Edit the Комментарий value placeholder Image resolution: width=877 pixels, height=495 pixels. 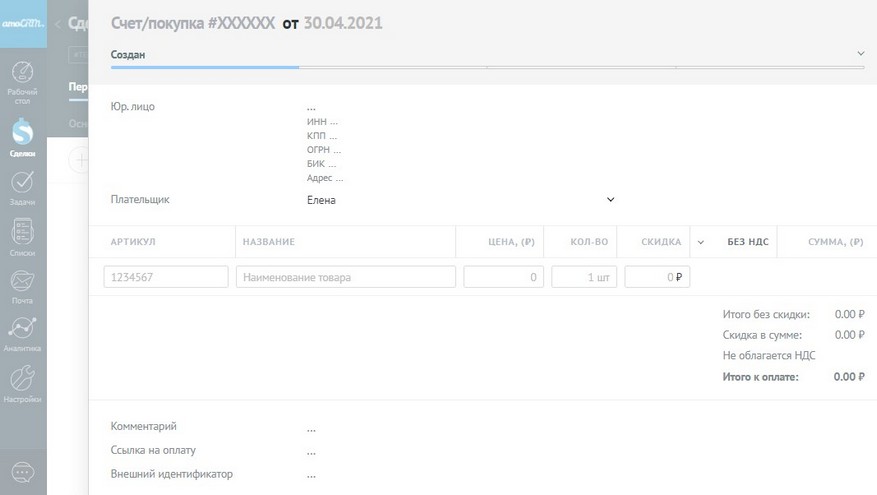pos(312,427)
